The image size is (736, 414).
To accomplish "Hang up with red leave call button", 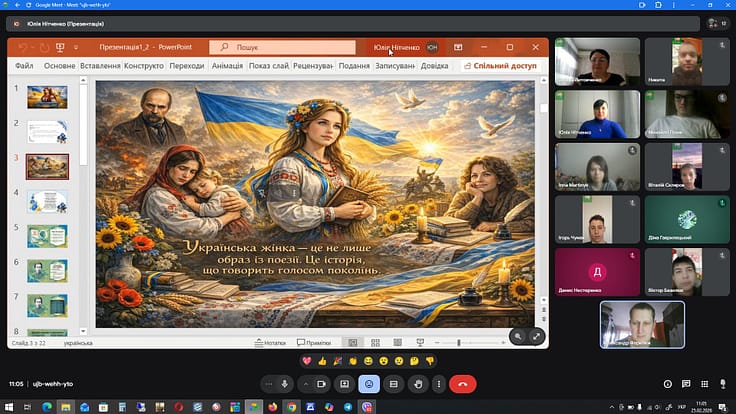I will [462, 383].
